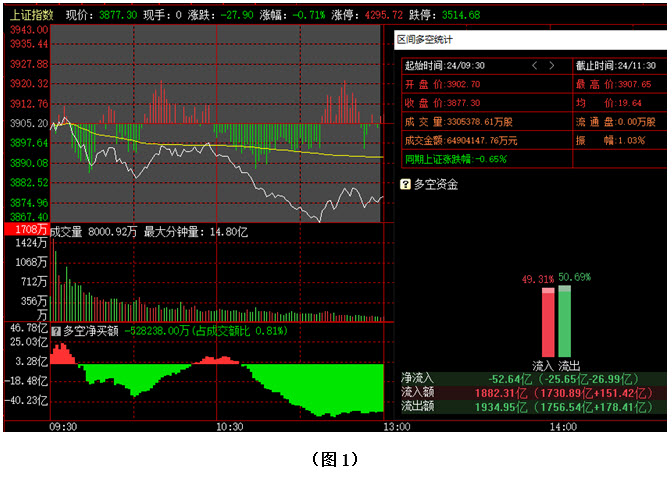The image size is (672, 484).
Task: Click the 09:30 time axis marker
Action: click(x=63, y=427)
